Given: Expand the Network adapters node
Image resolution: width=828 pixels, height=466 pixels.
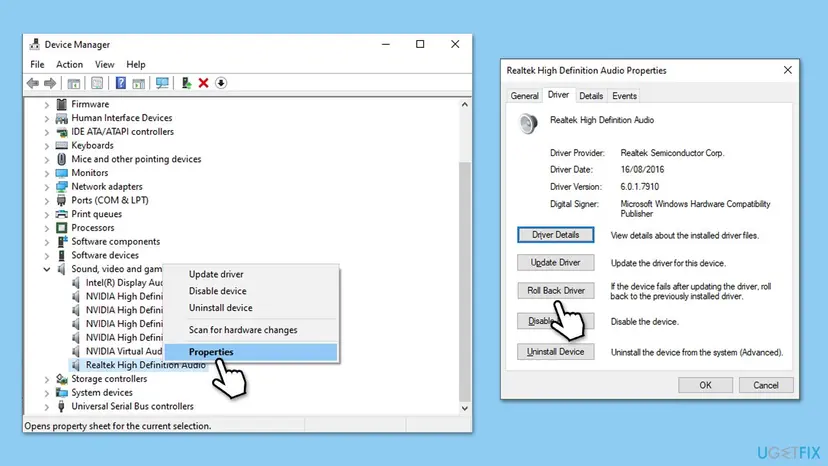Looking at the screenshot, I should (46, 187).
